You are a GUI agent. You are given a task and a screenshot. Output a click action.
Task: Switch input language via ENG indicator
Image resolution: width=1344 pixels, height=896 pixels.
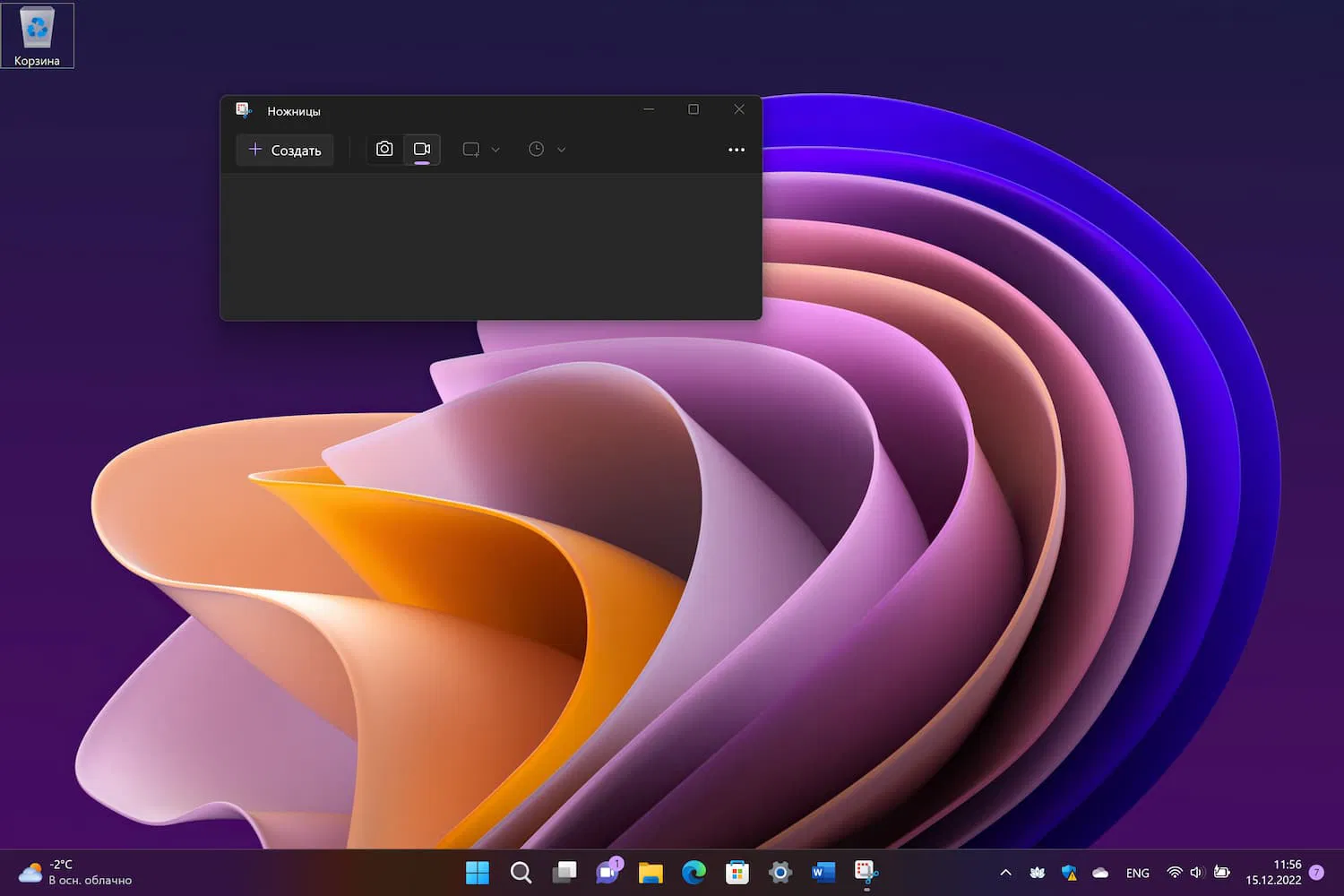click(x=1138, y=874)
